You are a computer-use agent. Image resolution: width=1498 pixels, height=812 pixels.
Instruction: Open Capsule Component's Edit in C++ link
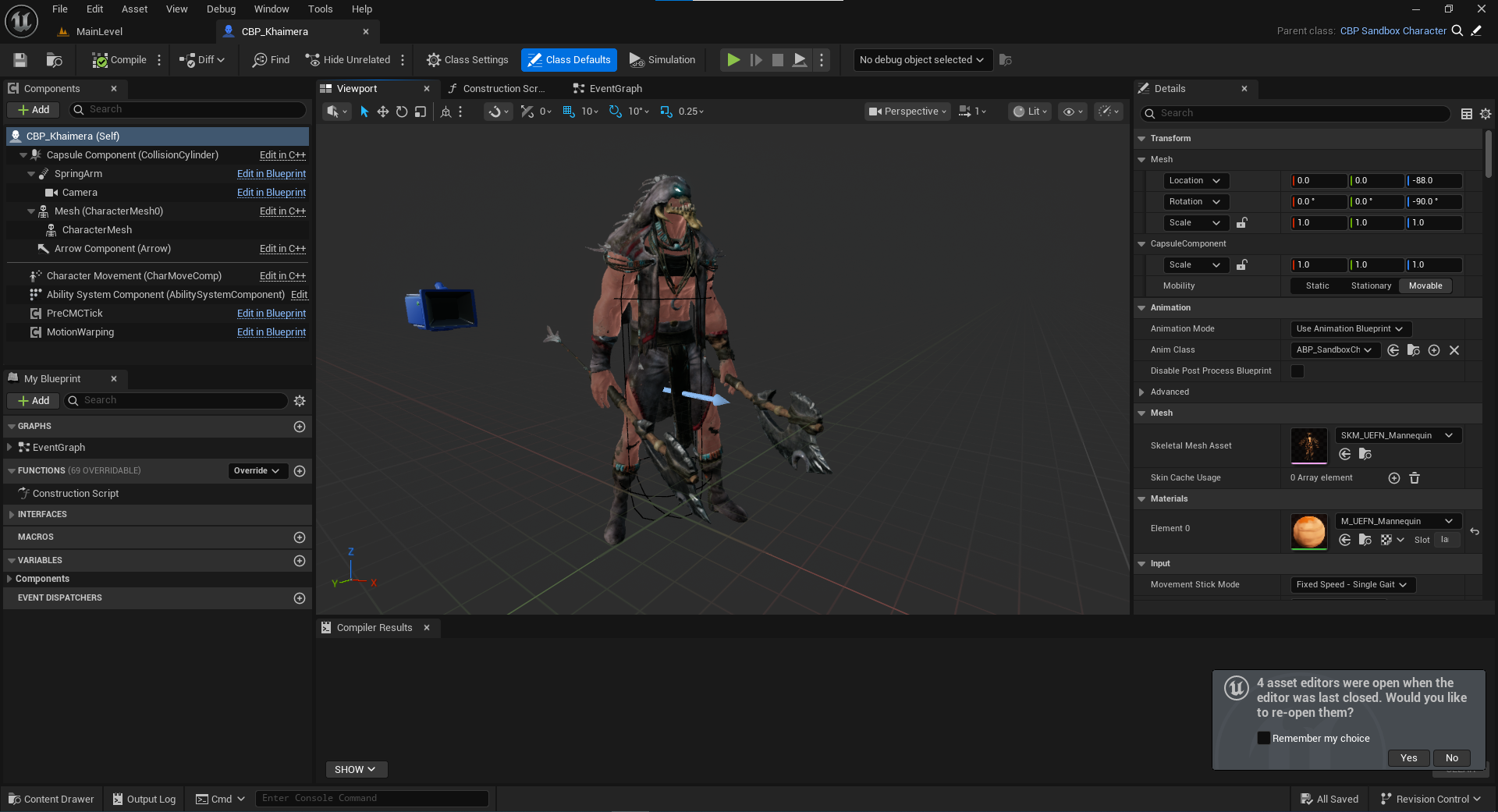pyautogui.click(x=282, y=155)
